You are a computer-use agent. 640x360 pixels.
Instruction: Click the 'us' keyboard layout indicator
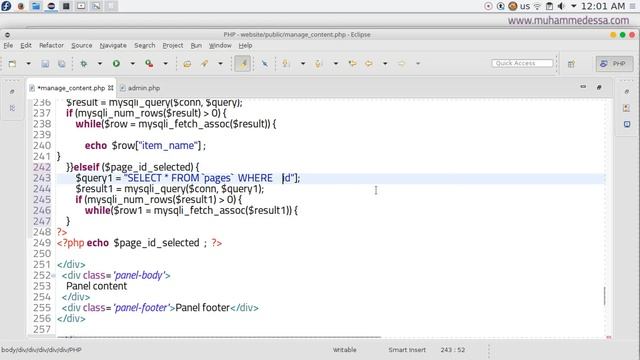[525, 6]
